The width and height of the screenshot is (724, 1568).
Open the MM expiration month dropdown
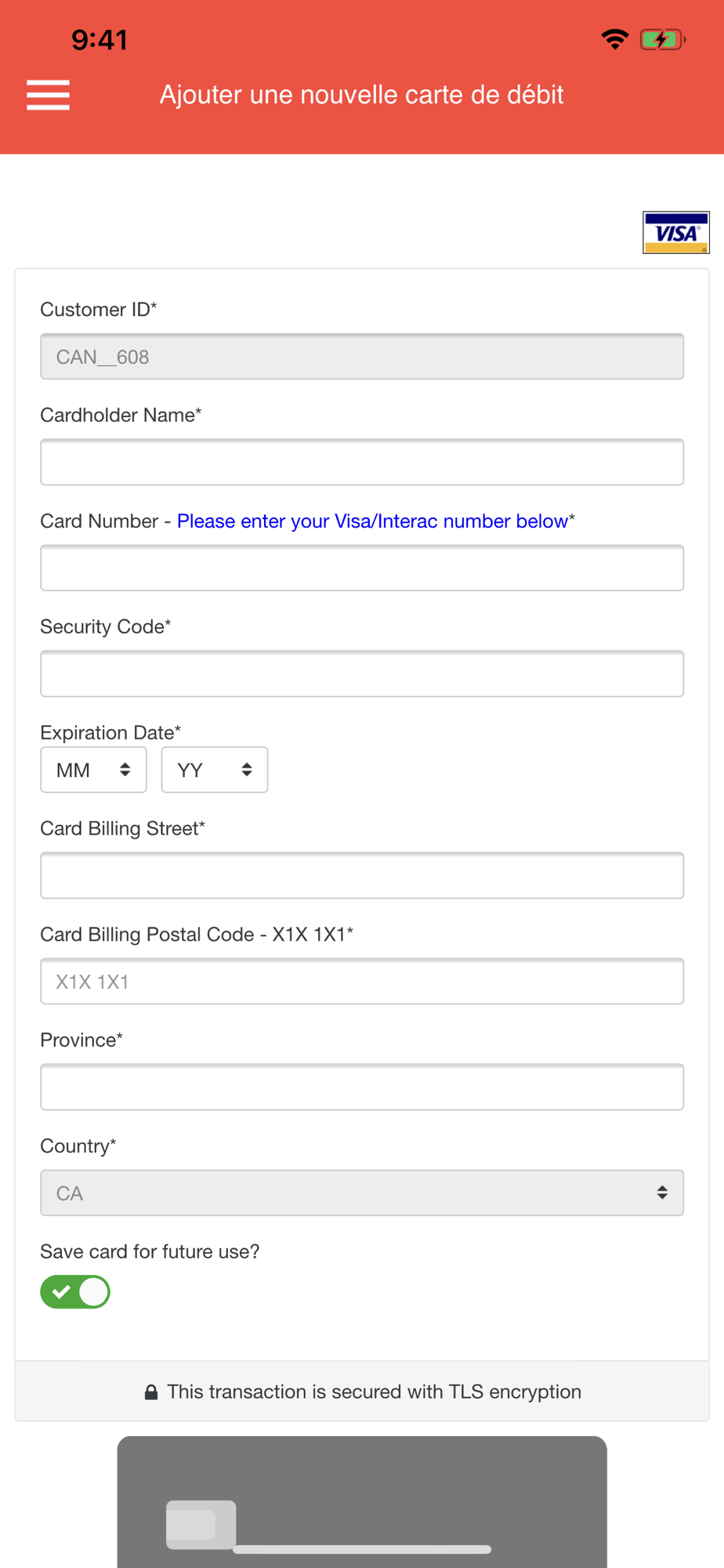tap(93, 770)
